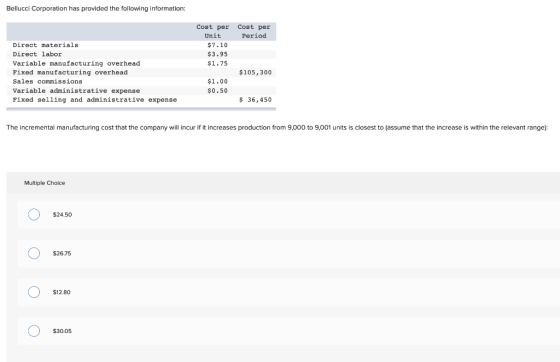
Task: Mark the $30.05 radio option
Action: click(x=34, y=331)
